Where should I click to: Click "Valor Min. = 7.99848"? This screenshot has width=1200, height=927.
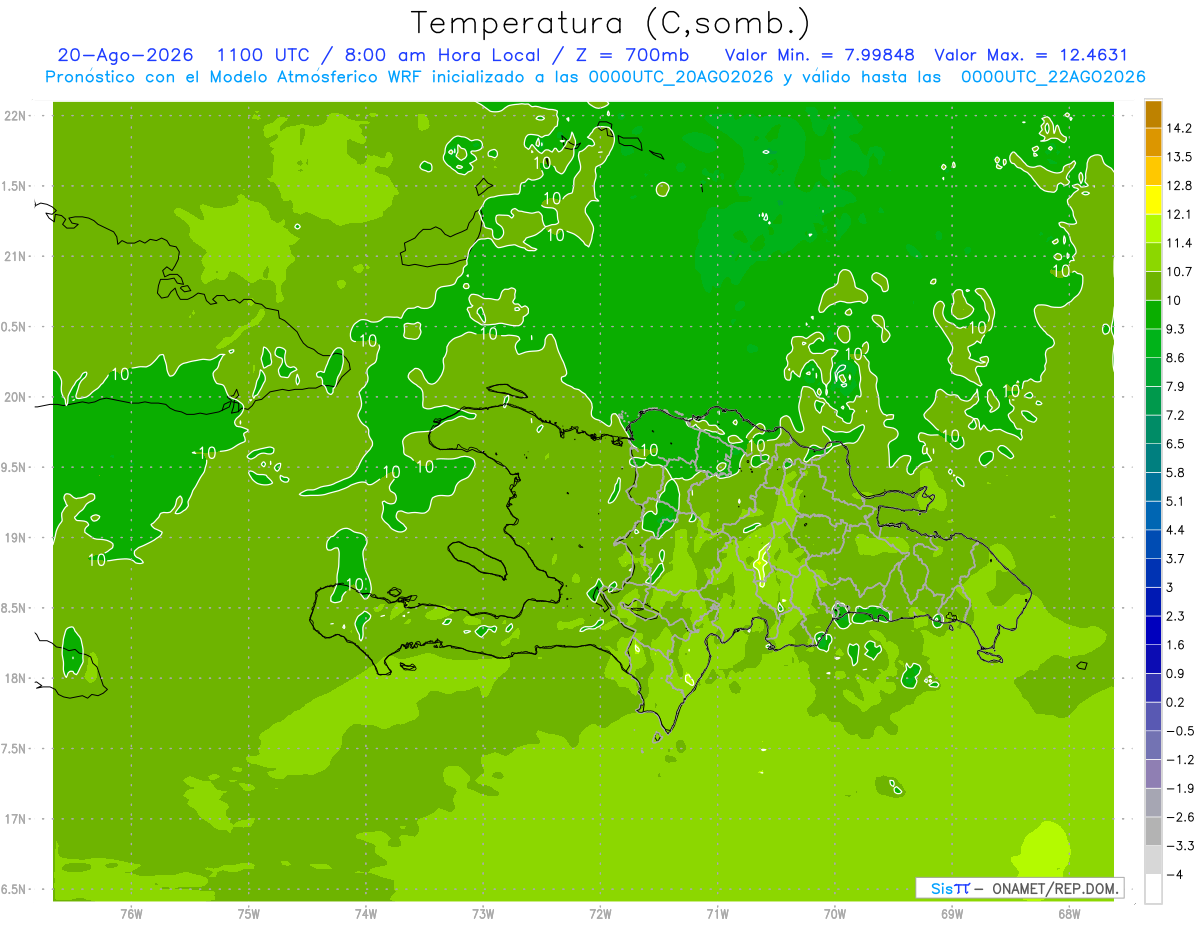(x=819, y=55)
